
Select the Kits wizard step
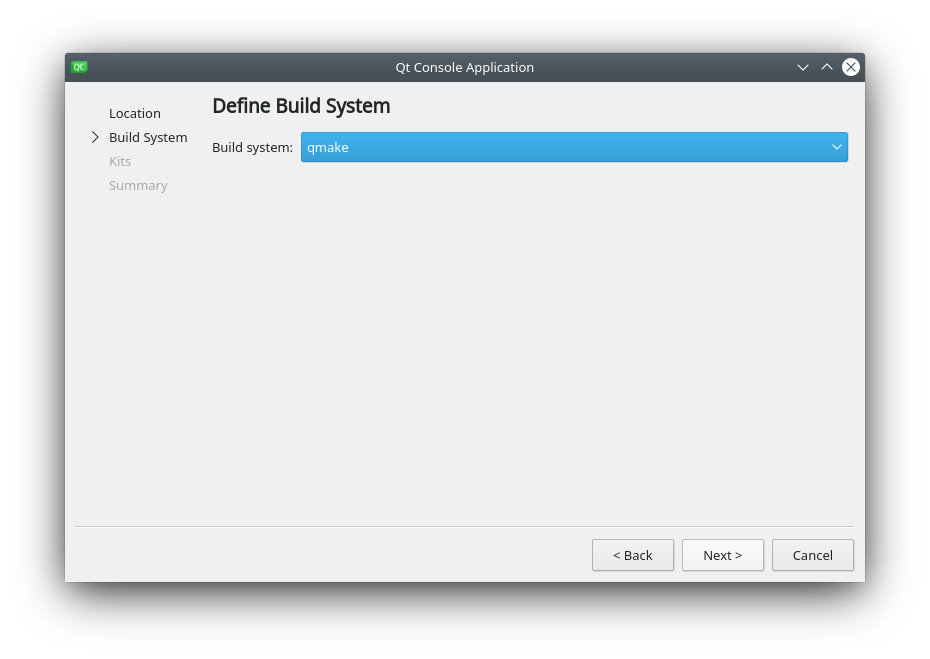point(120,161)
